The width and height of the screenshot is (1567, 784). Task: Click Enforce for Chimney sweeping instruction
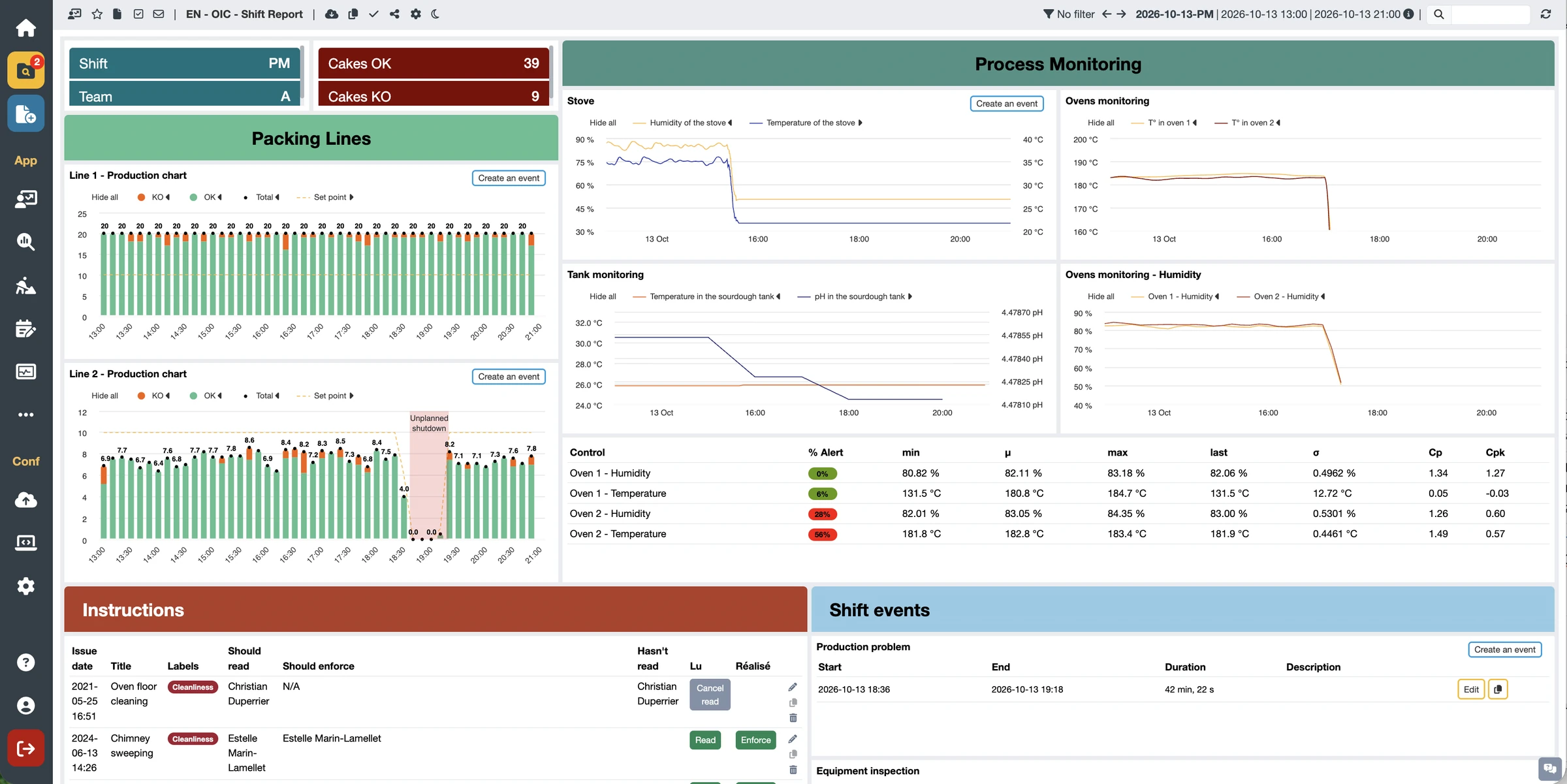755,740
